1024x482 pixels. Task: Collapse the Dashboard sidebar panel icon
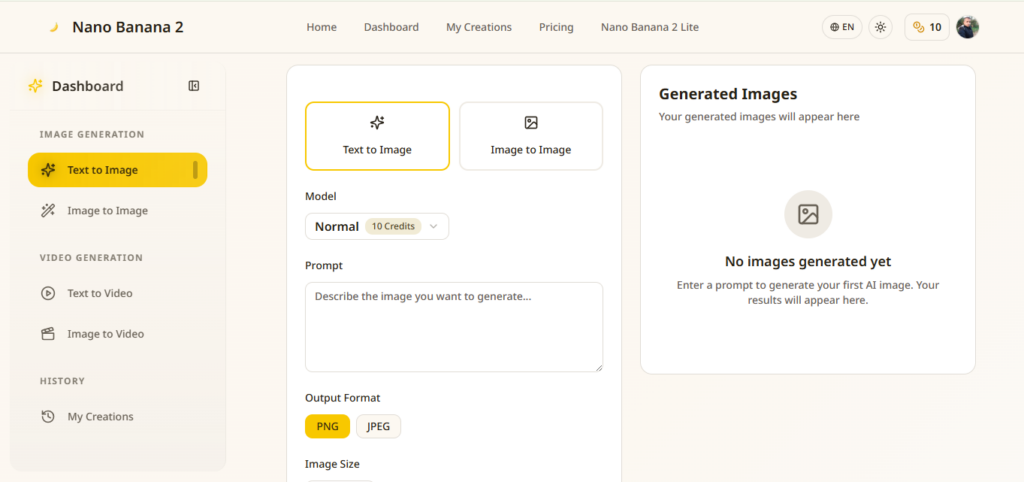[193, 86]
